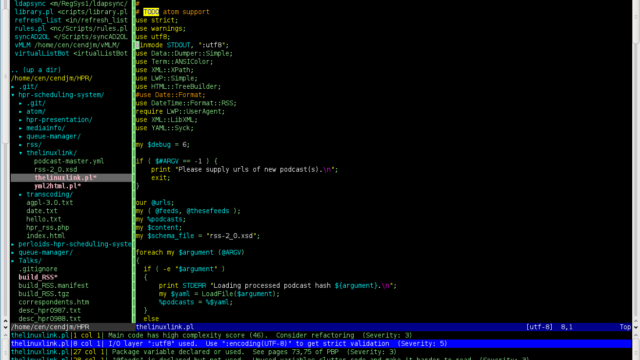Open .gitignore file

coord(38,269)
